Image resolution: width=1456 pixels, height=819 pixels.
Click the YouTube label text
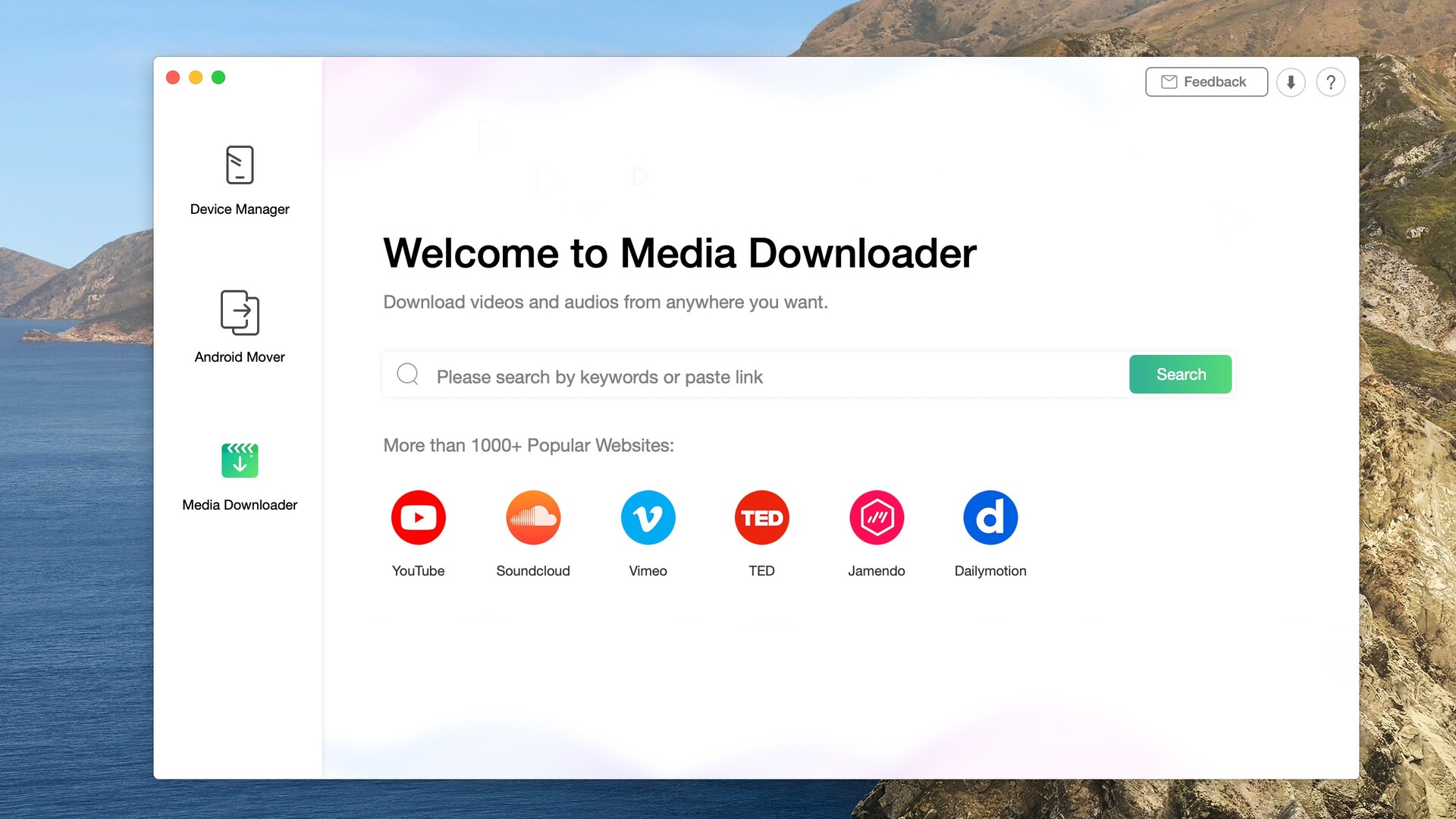click(419, 571)
